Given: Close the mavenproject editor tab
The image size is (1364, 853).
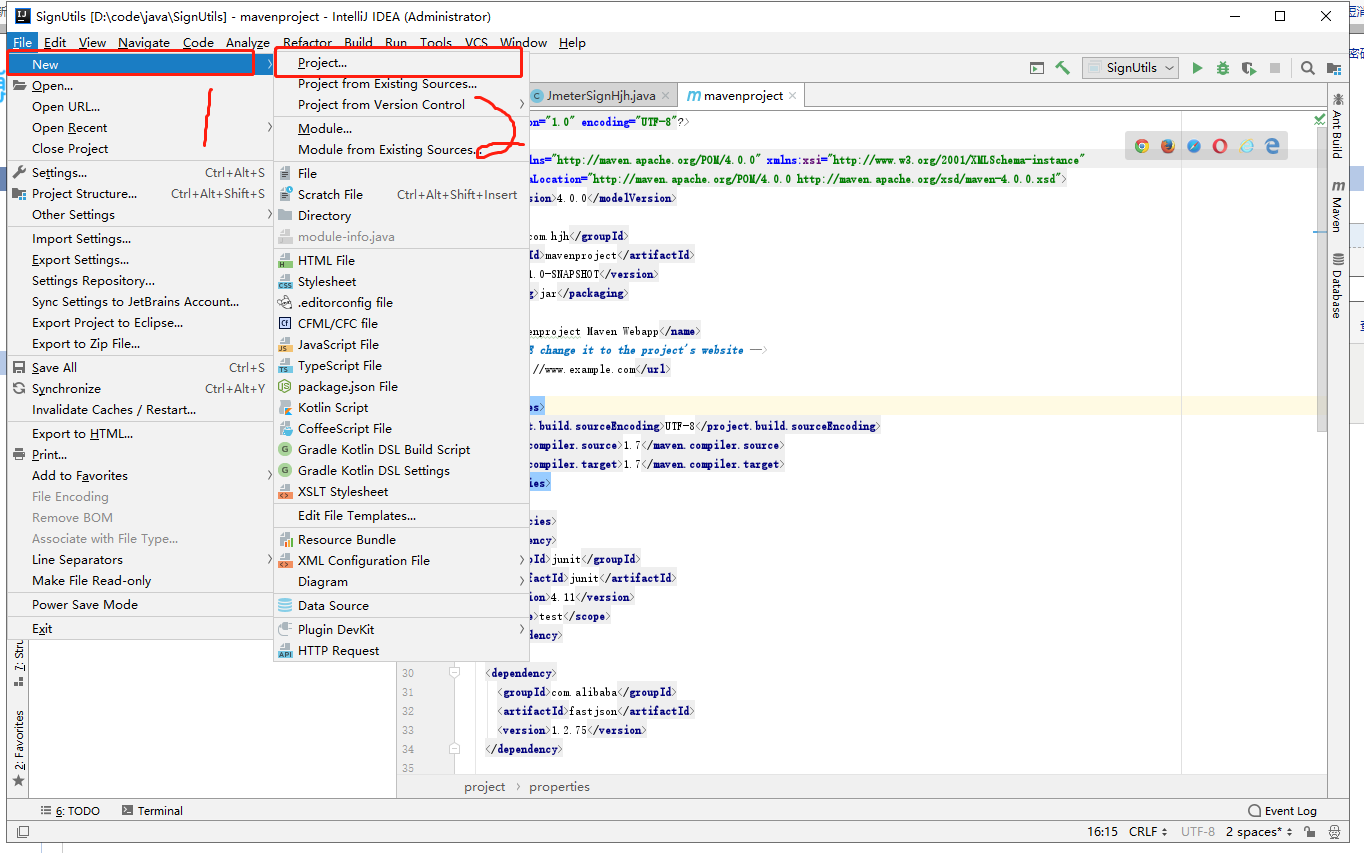Looking at the screenshot, I should (793, 96).
